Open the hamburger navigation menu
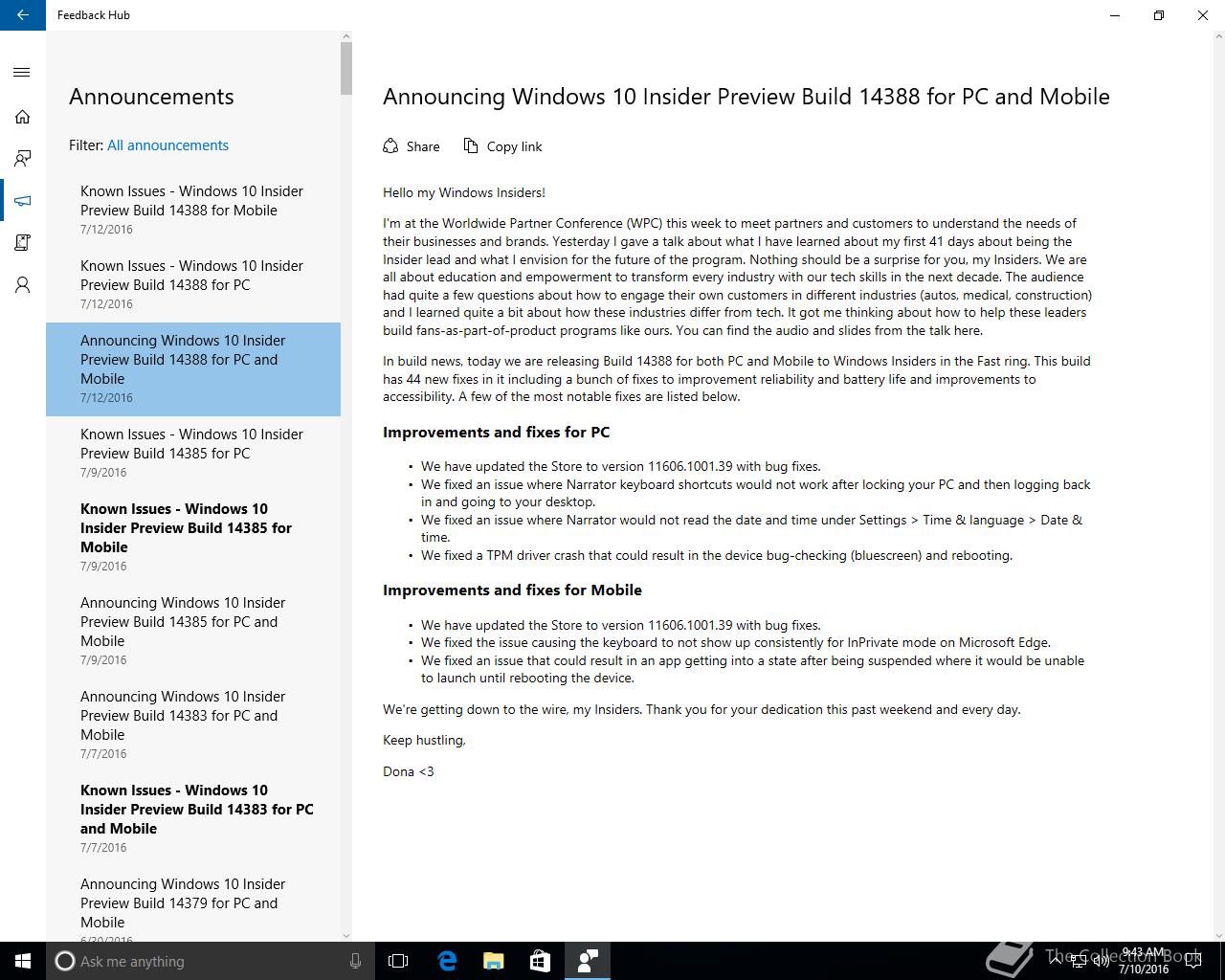 [x=22, y=73]
